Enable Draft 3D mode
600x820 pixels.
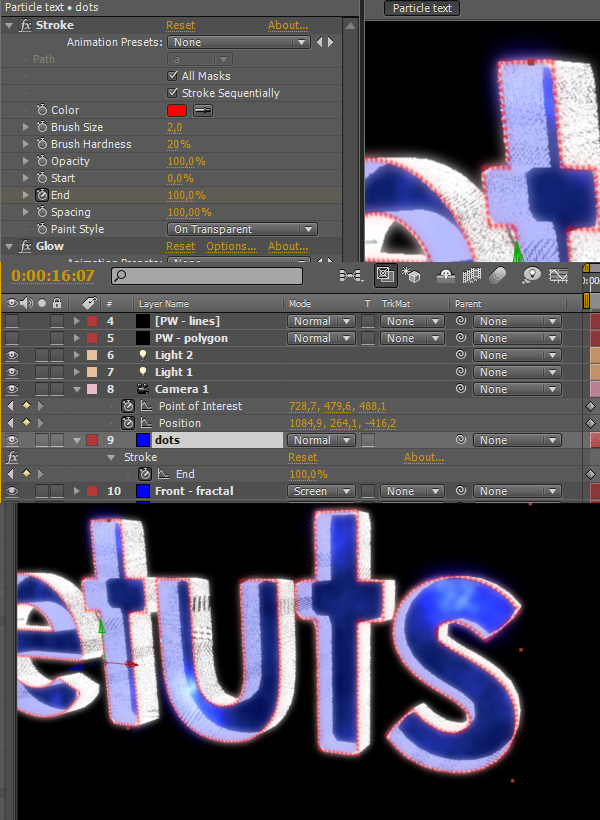411,275
